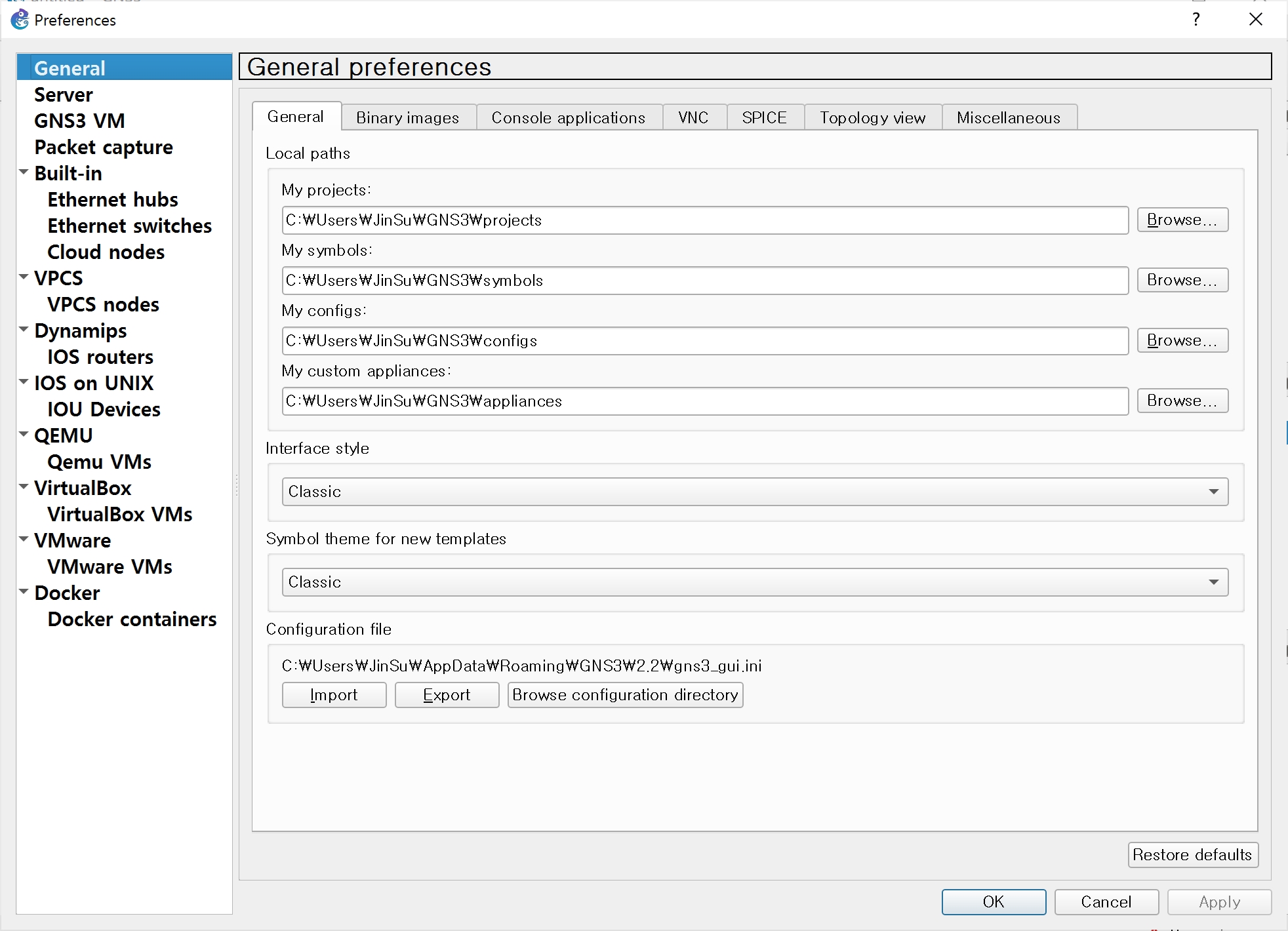The image size is (1288, 931).
Task: Open Symbol theme for new templates dropdown
Action: [754, 582]
